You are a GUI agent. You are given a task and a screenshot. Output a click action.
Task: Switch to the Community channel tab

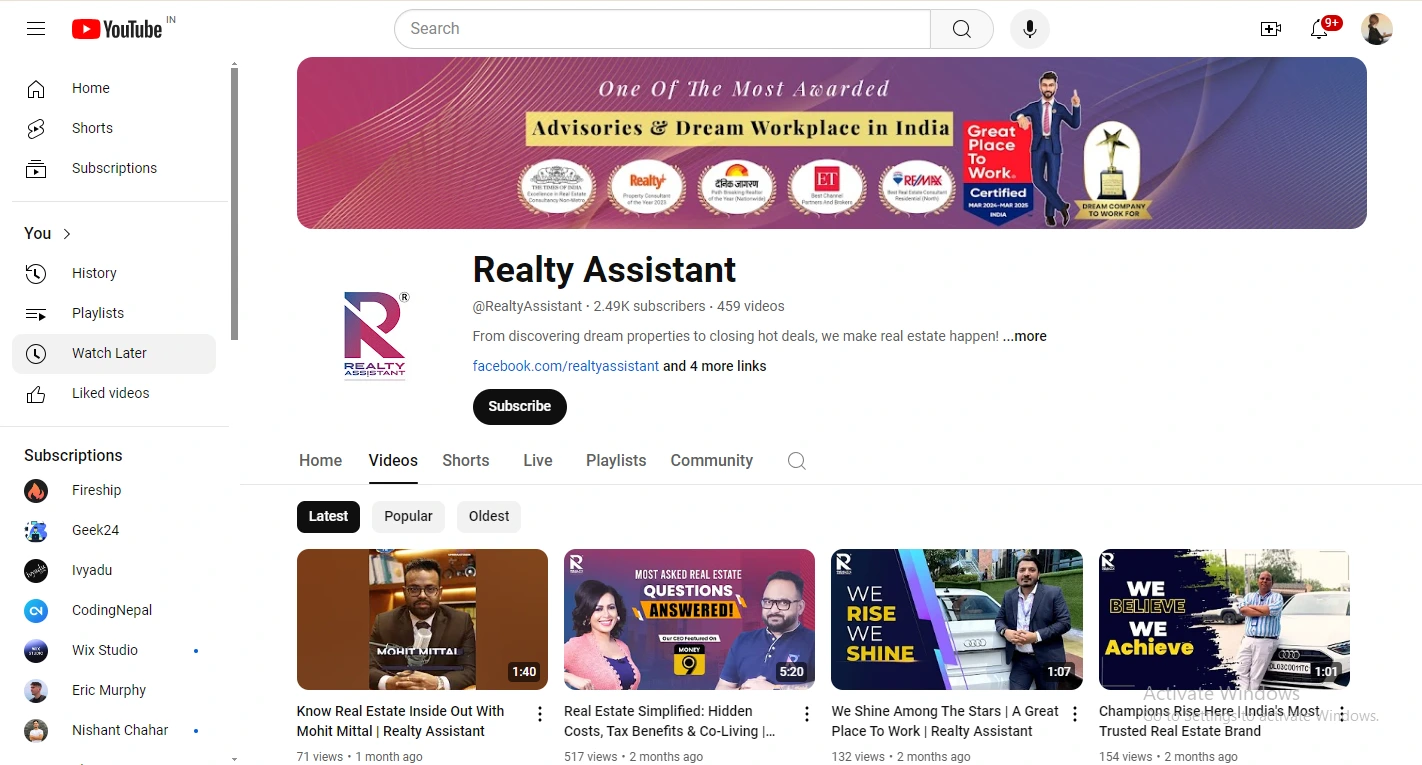711,461
